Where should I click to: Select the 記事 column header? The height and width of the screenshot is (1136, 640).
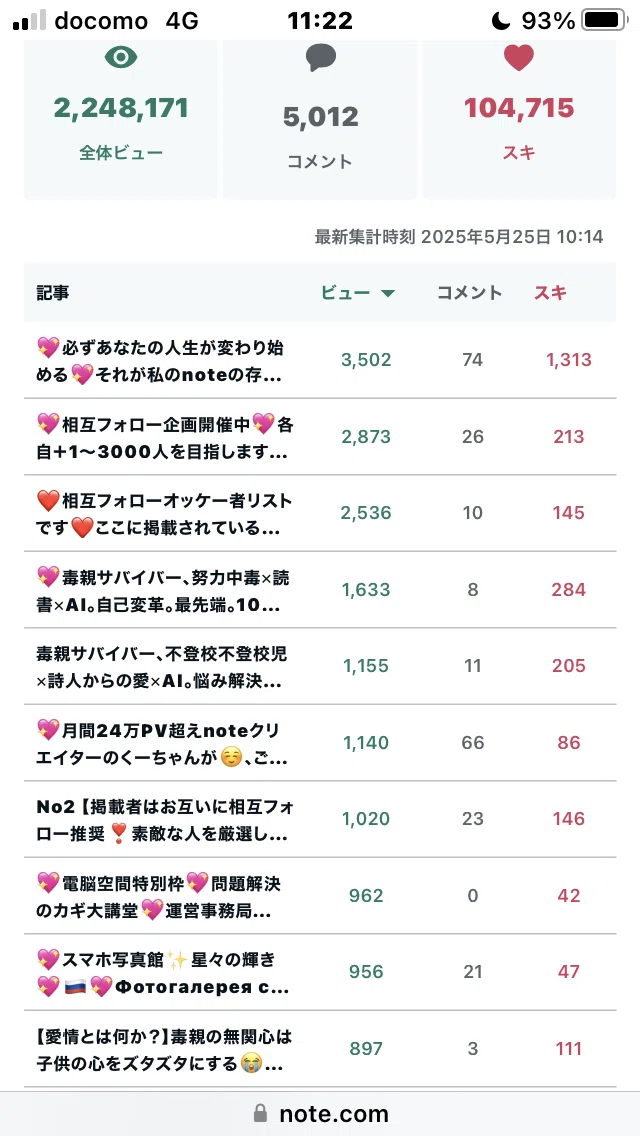coord(53,293)
